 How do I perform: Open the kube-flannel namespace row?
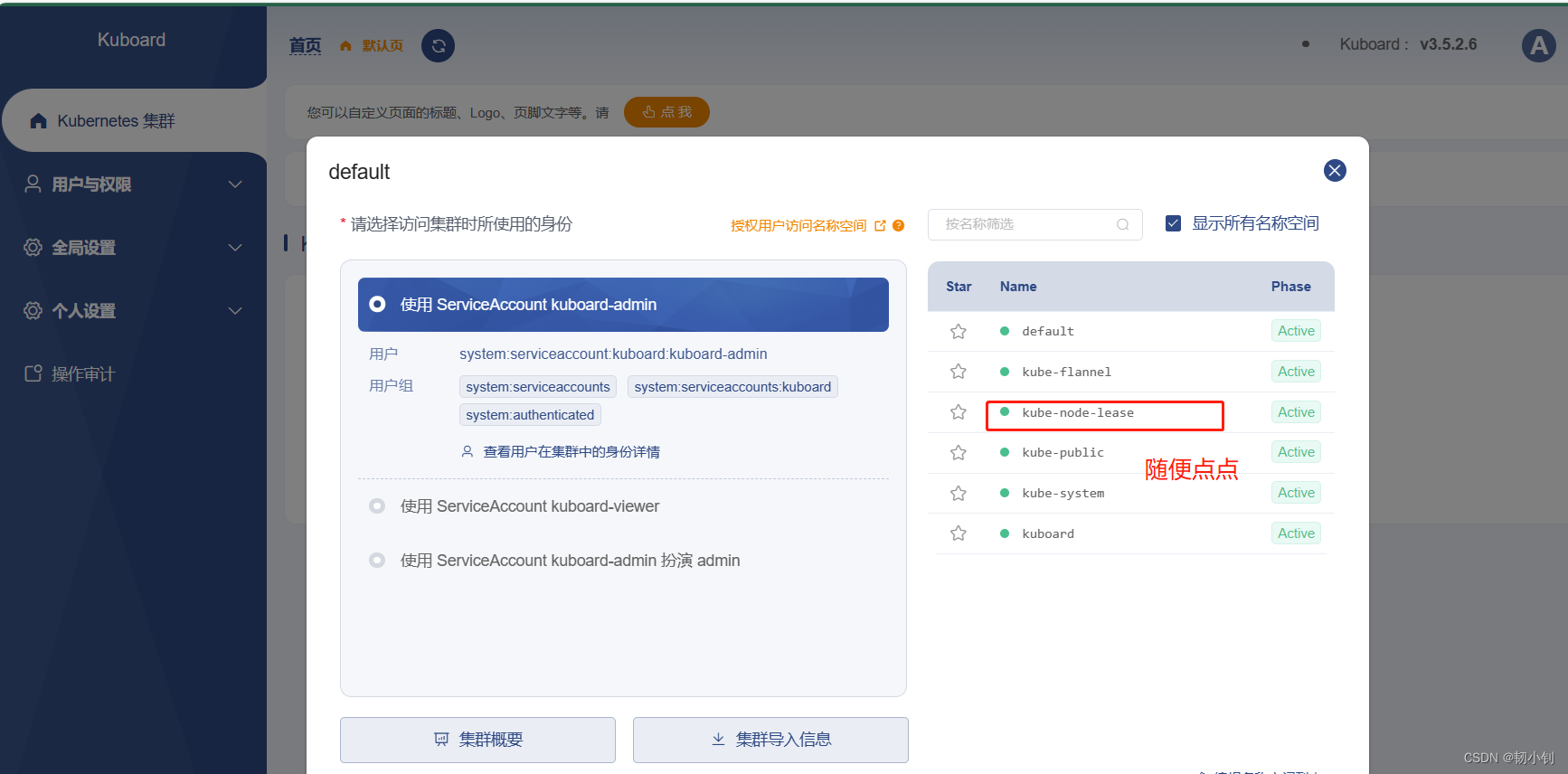pos(1131,372)
